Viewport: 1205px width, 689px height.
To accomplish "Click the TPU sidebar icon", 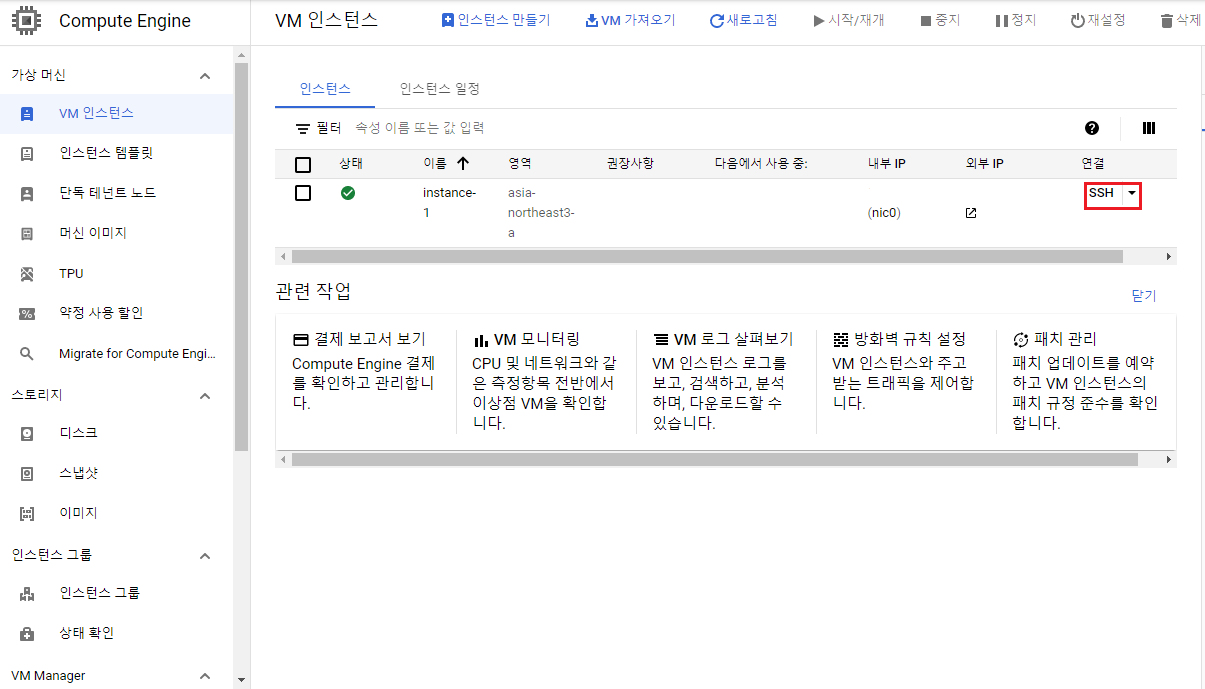I will (27, 274).
